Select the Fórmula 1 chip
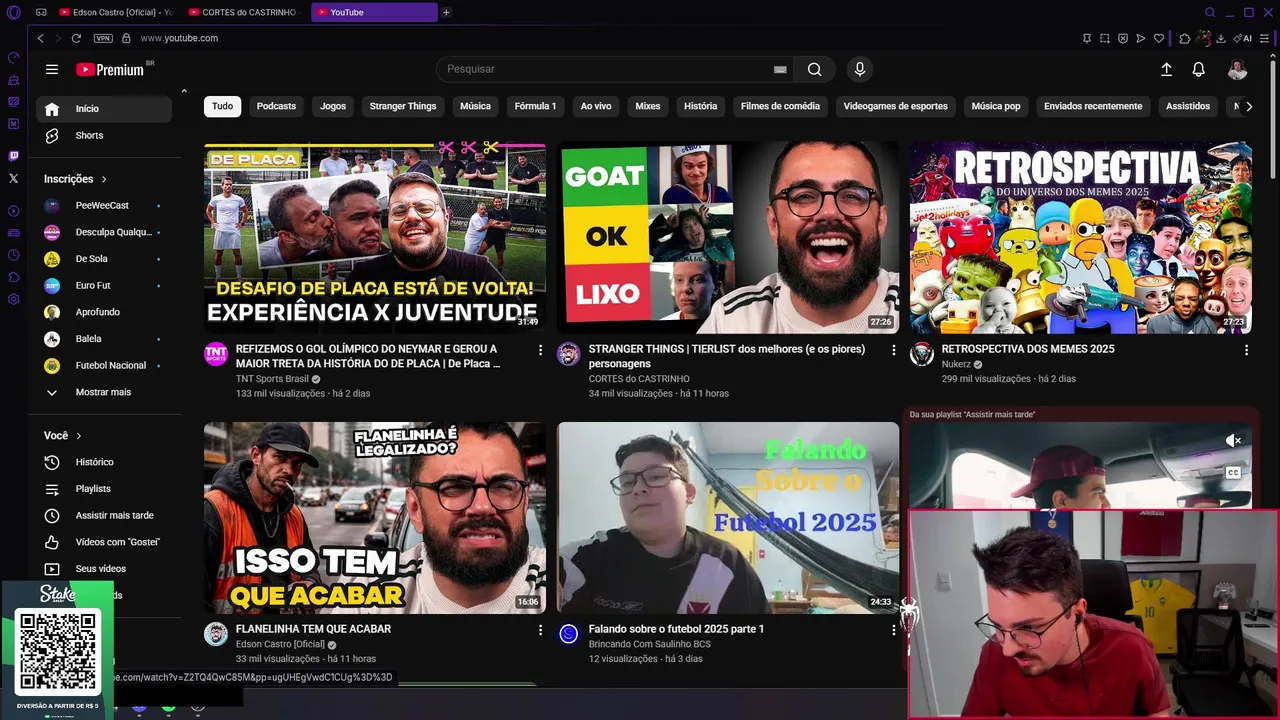 [535, 106]
